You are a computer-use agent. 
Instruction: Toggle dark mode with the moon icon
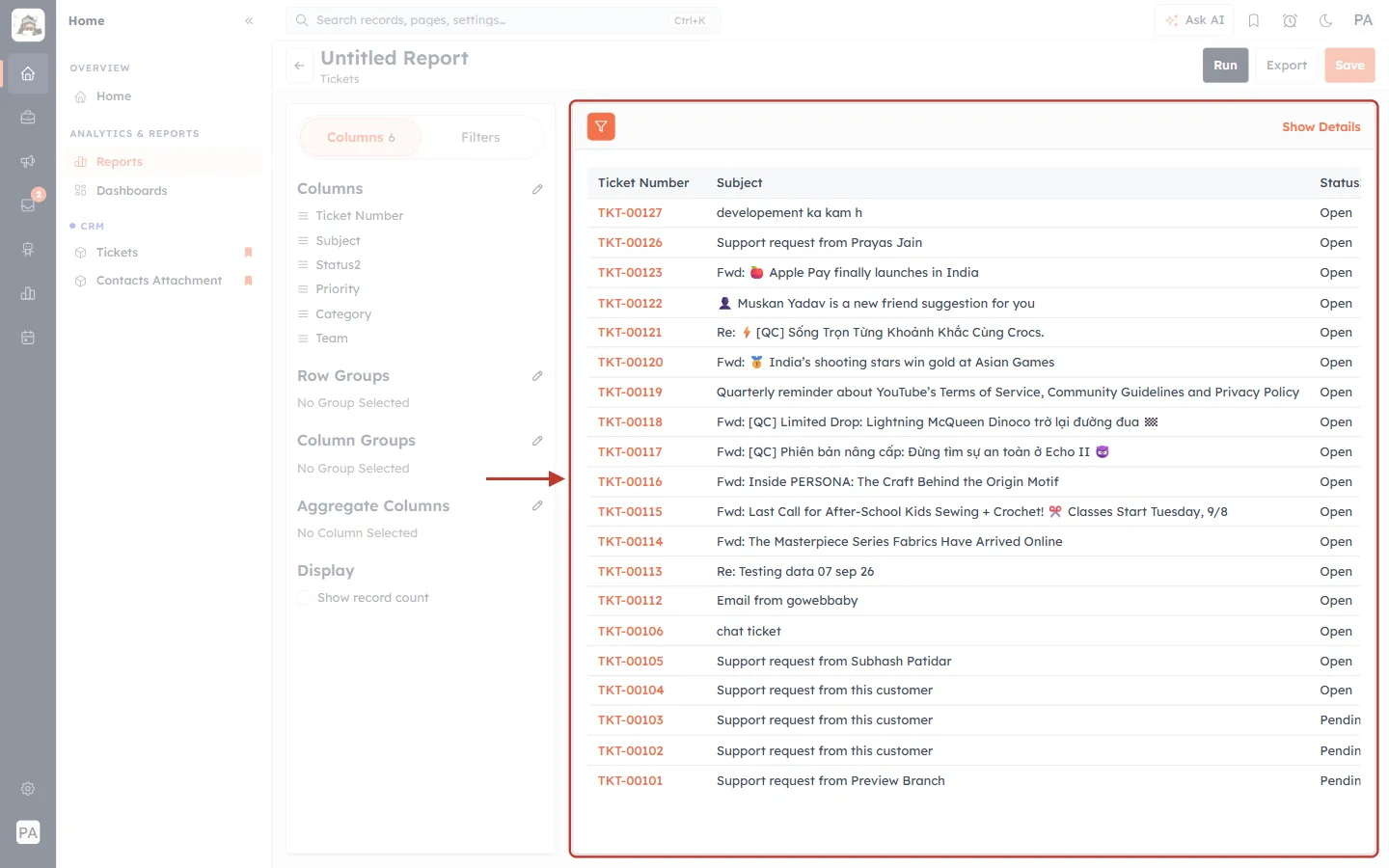pos(1326,20)
